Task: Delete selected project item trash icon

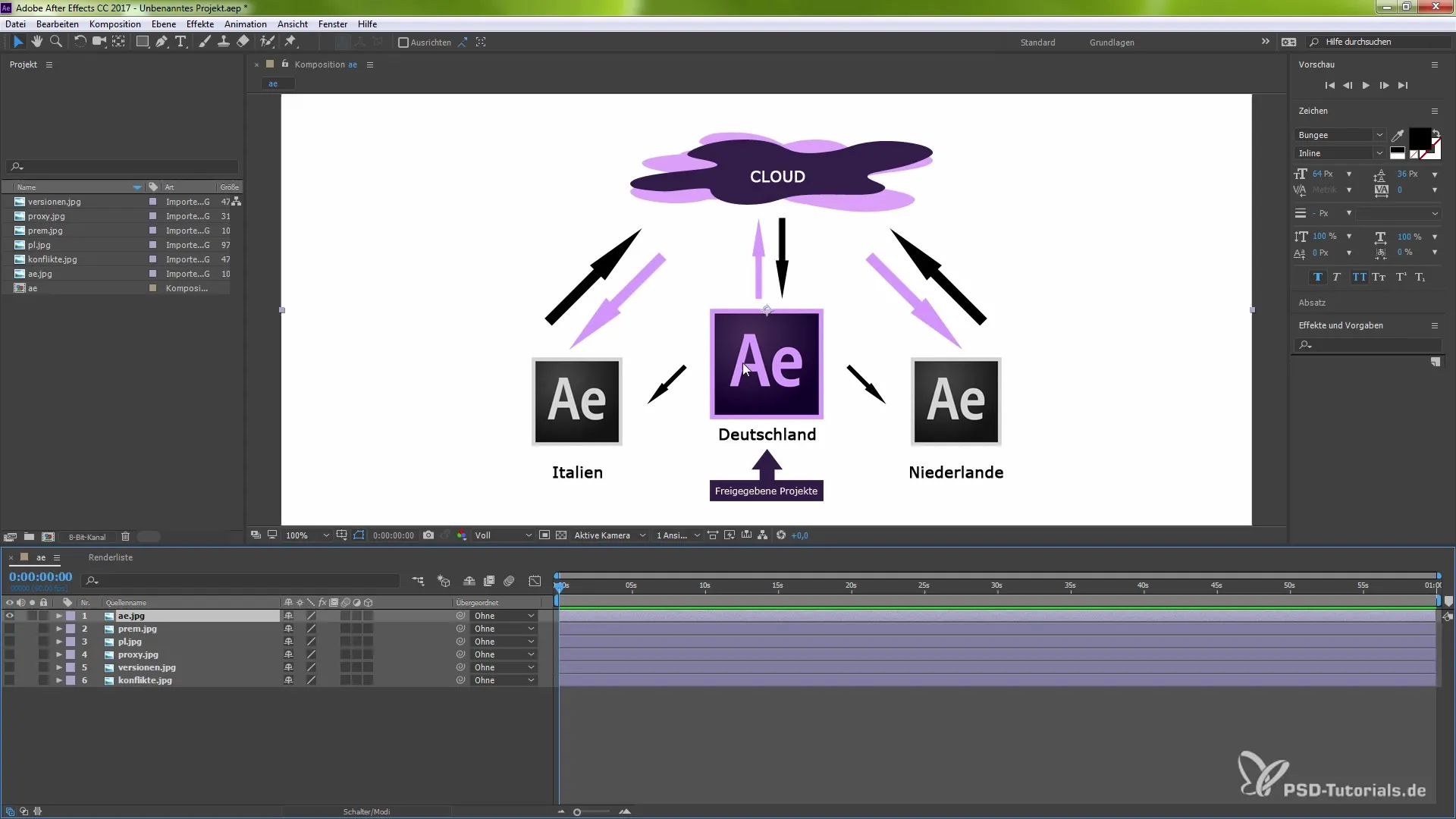Action: (126, 537)
